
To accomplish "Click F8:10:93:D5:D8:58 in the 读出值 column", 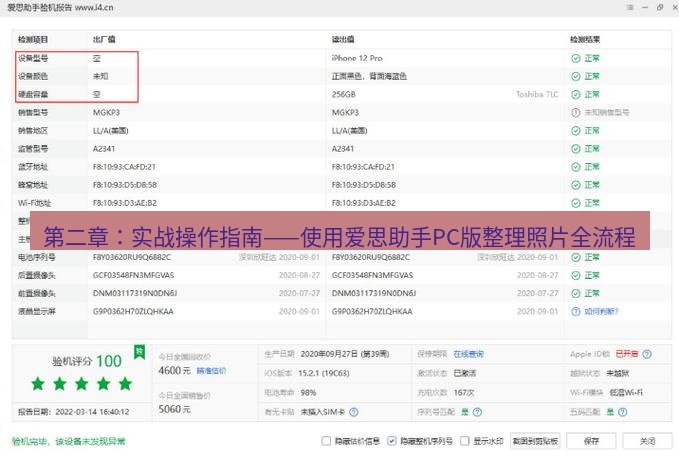I will pos(364,185).
